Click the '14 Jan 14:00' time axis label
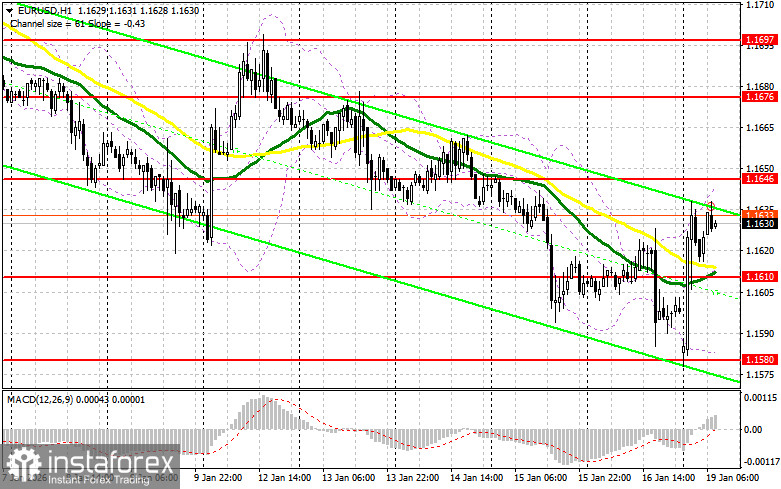Image resolution: width=781 pixels, height=489 pixels. [x=477, y=478]
